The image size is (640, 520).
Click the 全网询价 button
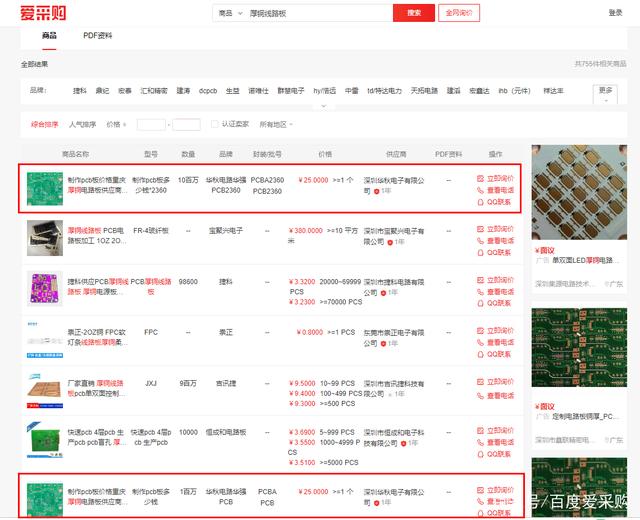pyautogui.click(x=459, y=13)
